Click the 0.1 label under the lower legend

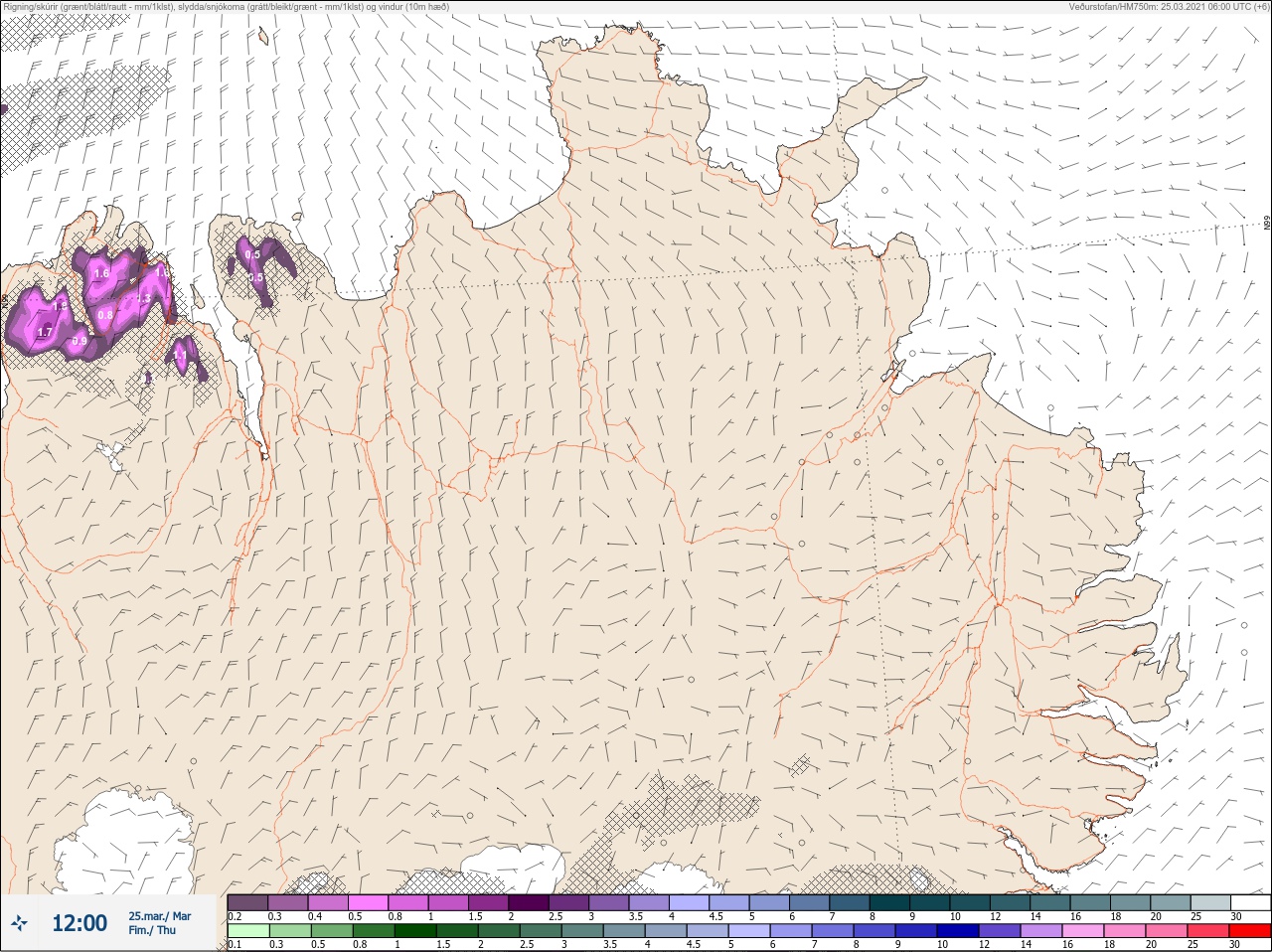pyautogui.click(x=235, y=945)
